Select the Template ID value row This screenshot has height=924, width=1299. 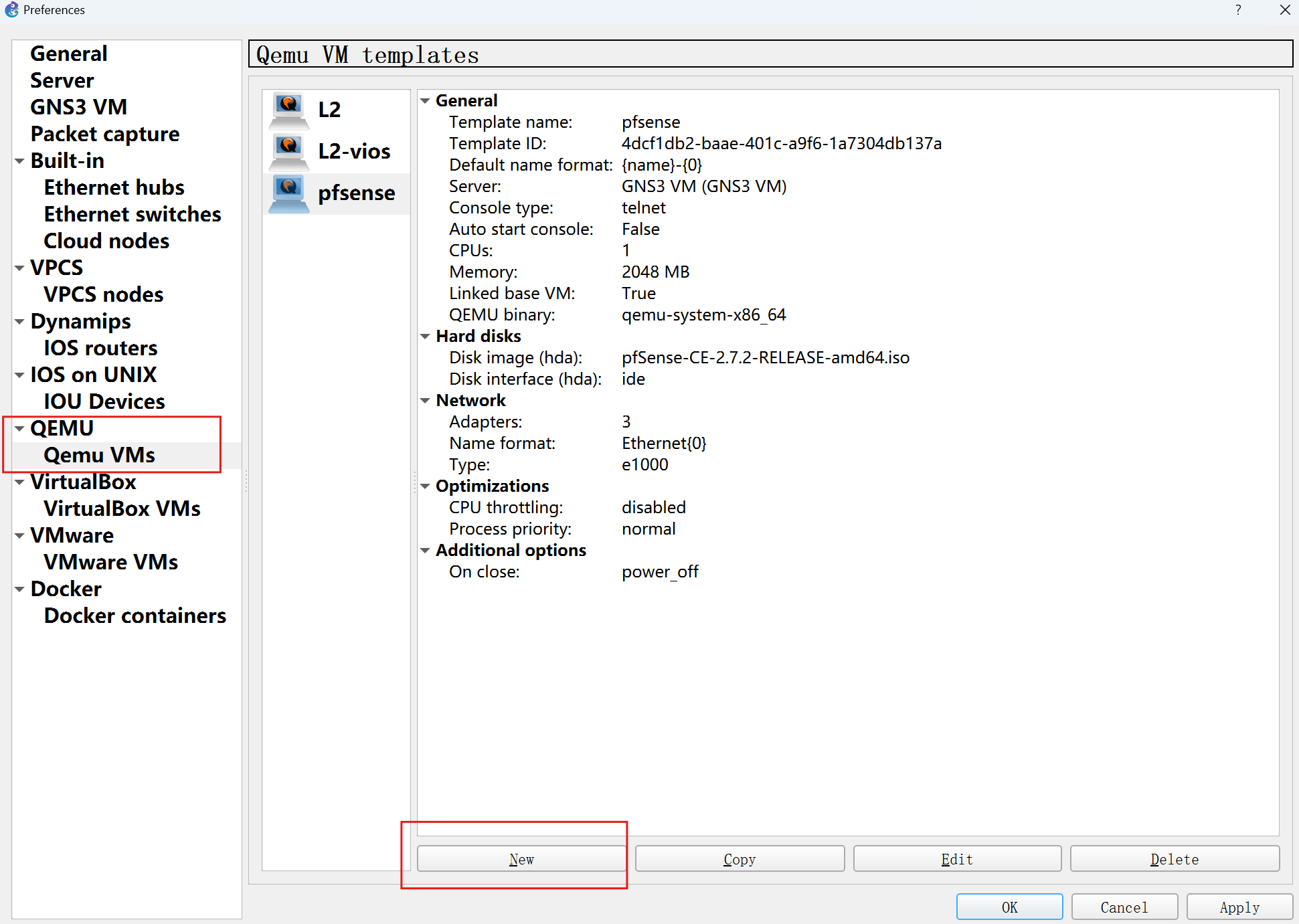781,144
